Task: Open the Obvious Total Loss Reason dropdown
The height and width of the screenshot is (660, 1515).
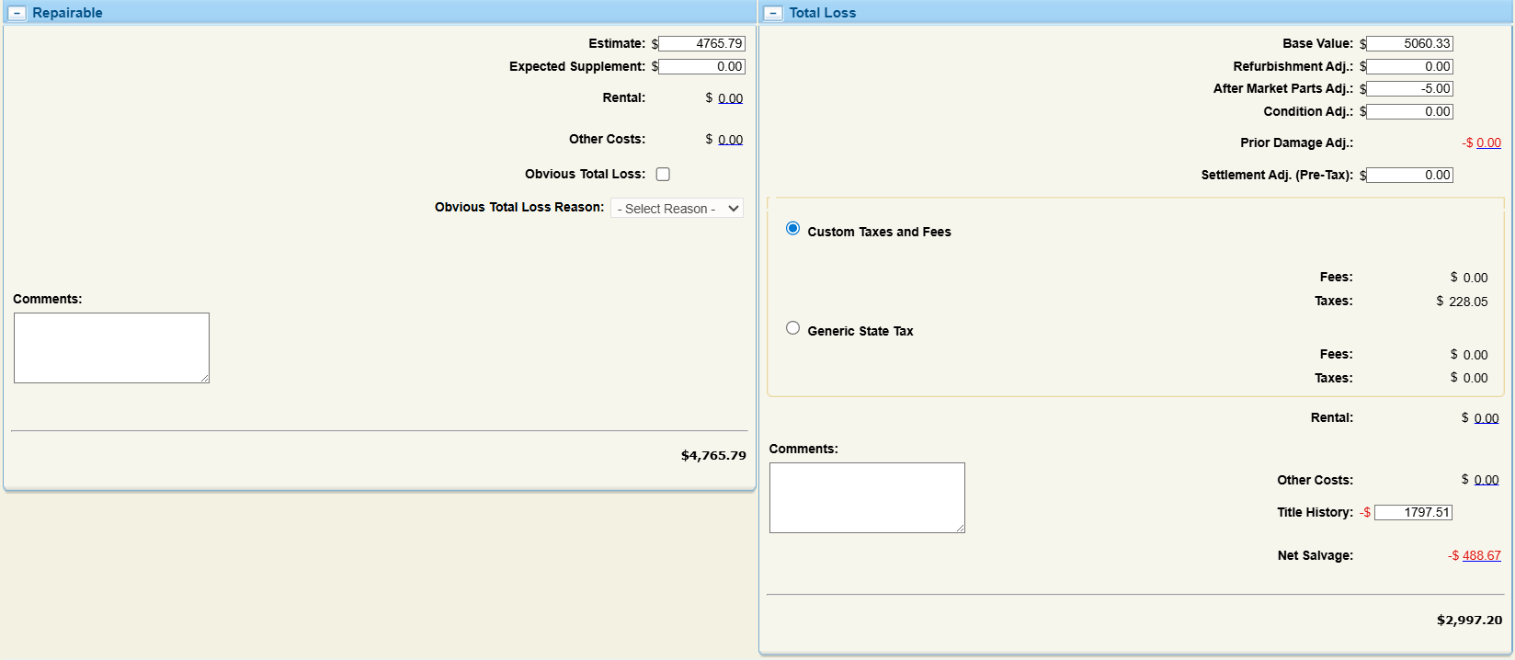Action: tap(677, 209)
